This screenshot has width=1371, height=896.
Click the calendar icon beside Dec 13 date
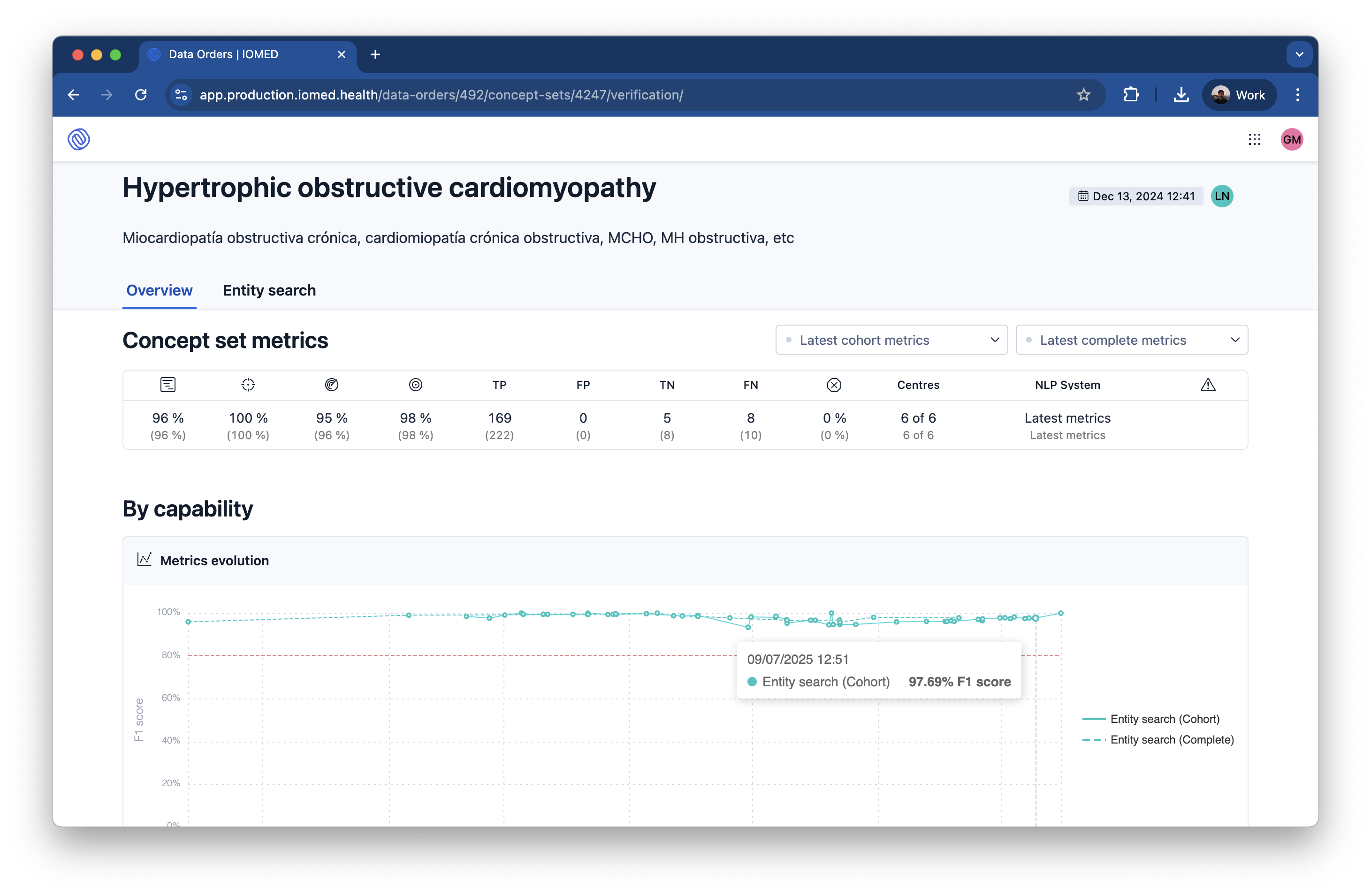click(1082, 196)
